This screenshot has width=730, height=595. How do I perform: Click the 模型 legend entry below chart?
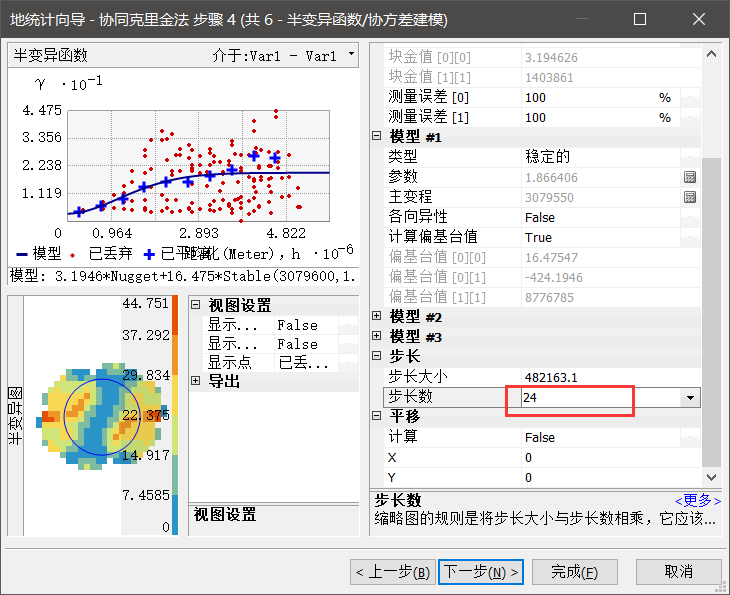point(39,254)
